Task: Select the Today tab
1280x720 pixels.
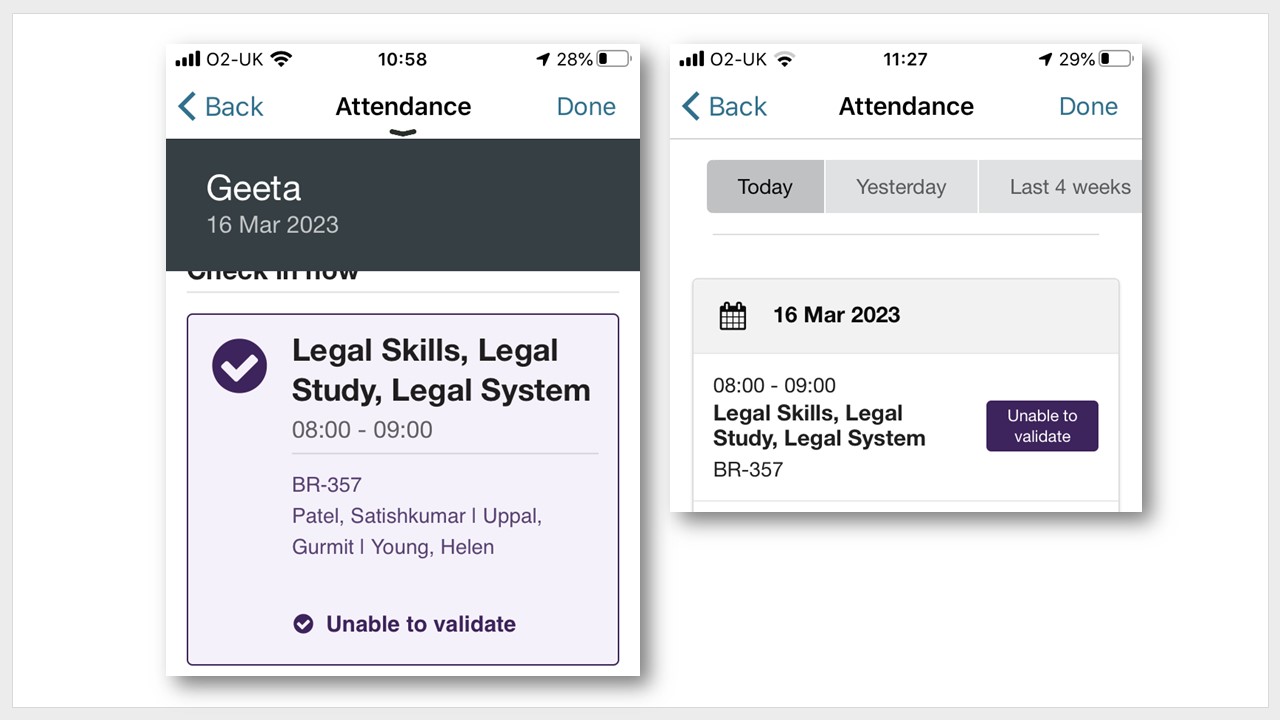Action: click(x=765, y=187)
